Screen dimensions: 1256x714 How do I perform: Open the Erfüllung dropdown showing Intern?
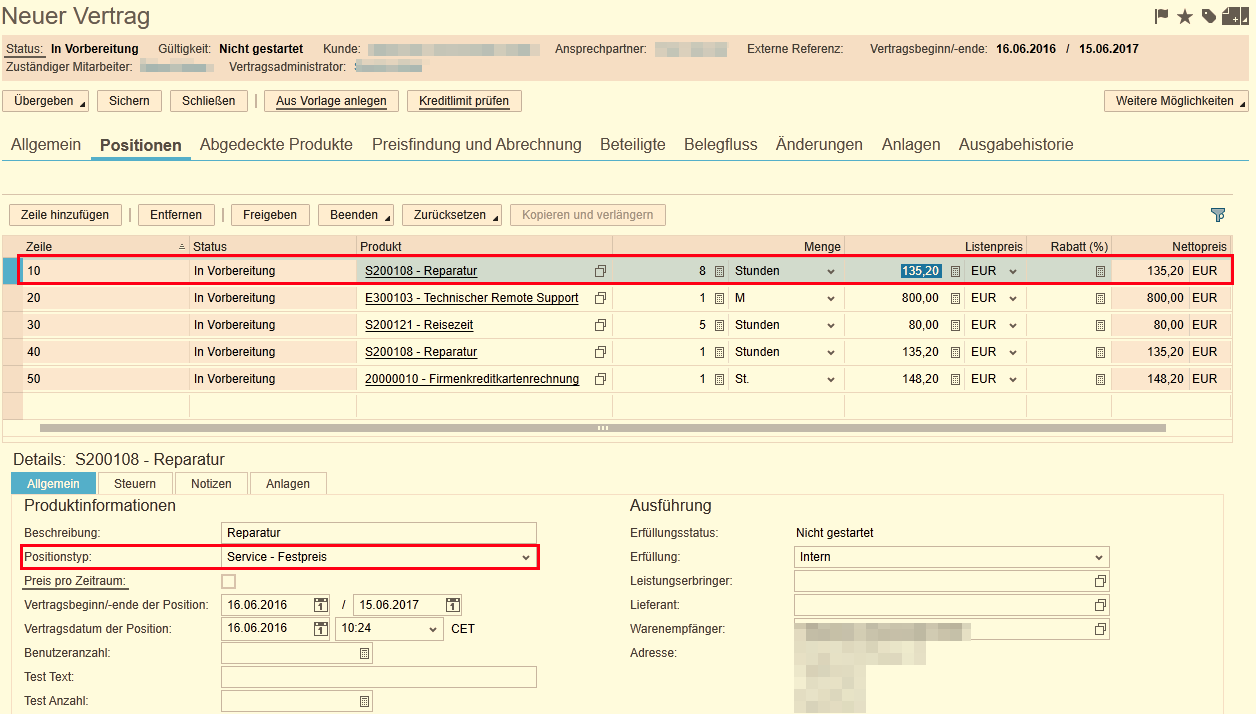tap(951, 557)
